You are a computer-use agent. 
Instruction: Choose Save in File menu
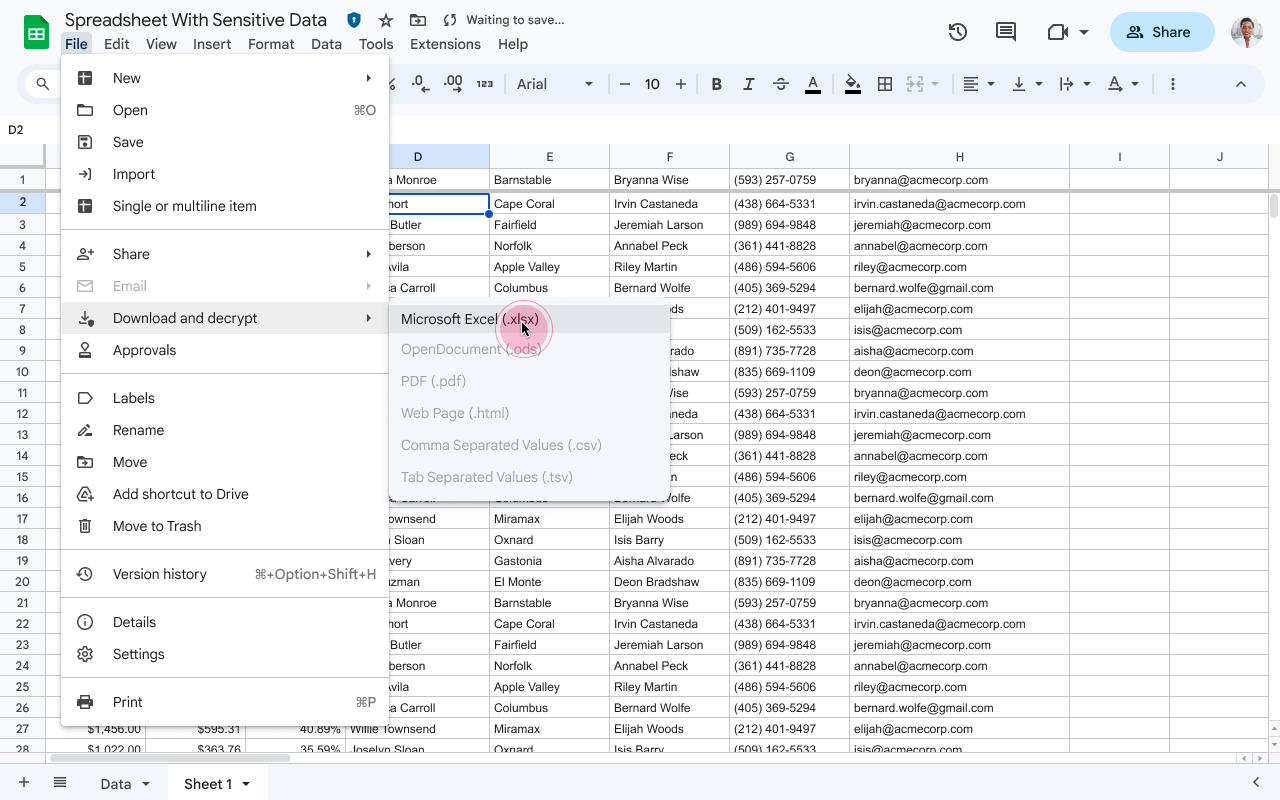(225, 142)
